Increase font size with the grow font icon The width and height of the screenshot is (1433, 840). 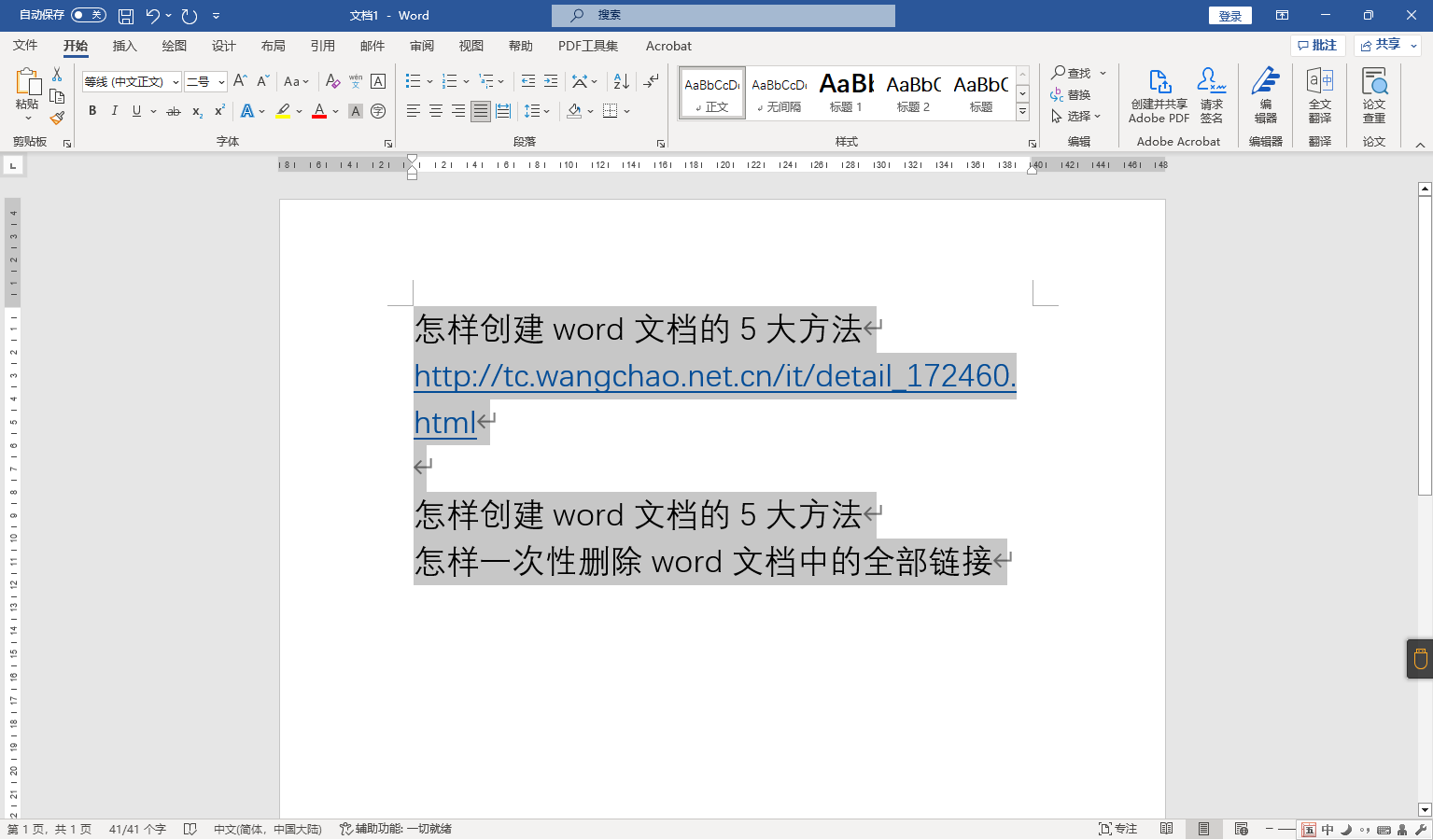click(x=240, y=81)
